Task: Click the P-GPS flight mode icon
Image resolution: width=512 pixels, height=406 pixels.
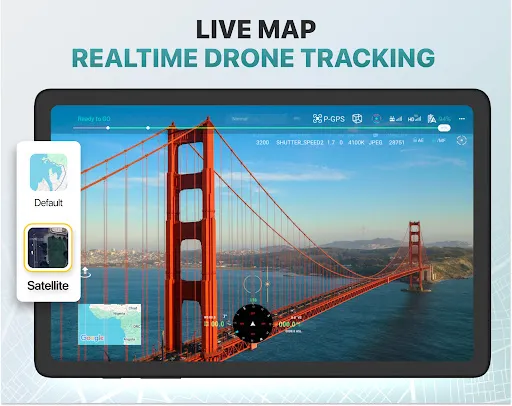Action: click(328, 119)
